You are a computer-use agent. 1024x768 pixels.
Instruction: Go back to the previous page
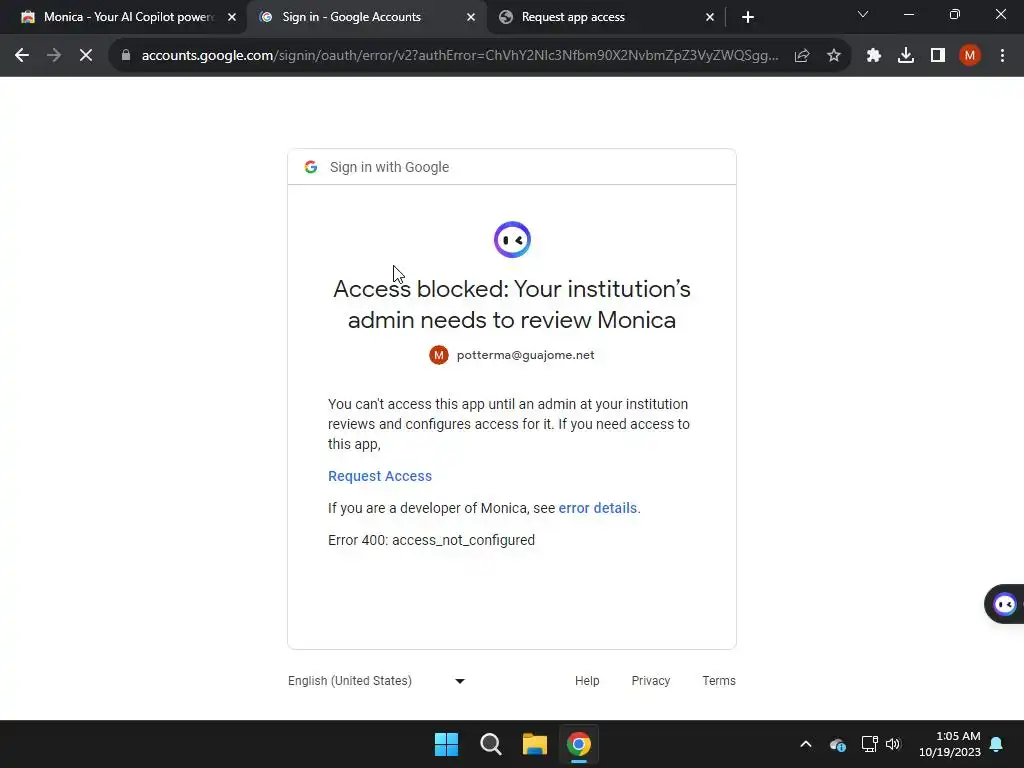coord(22,56)
